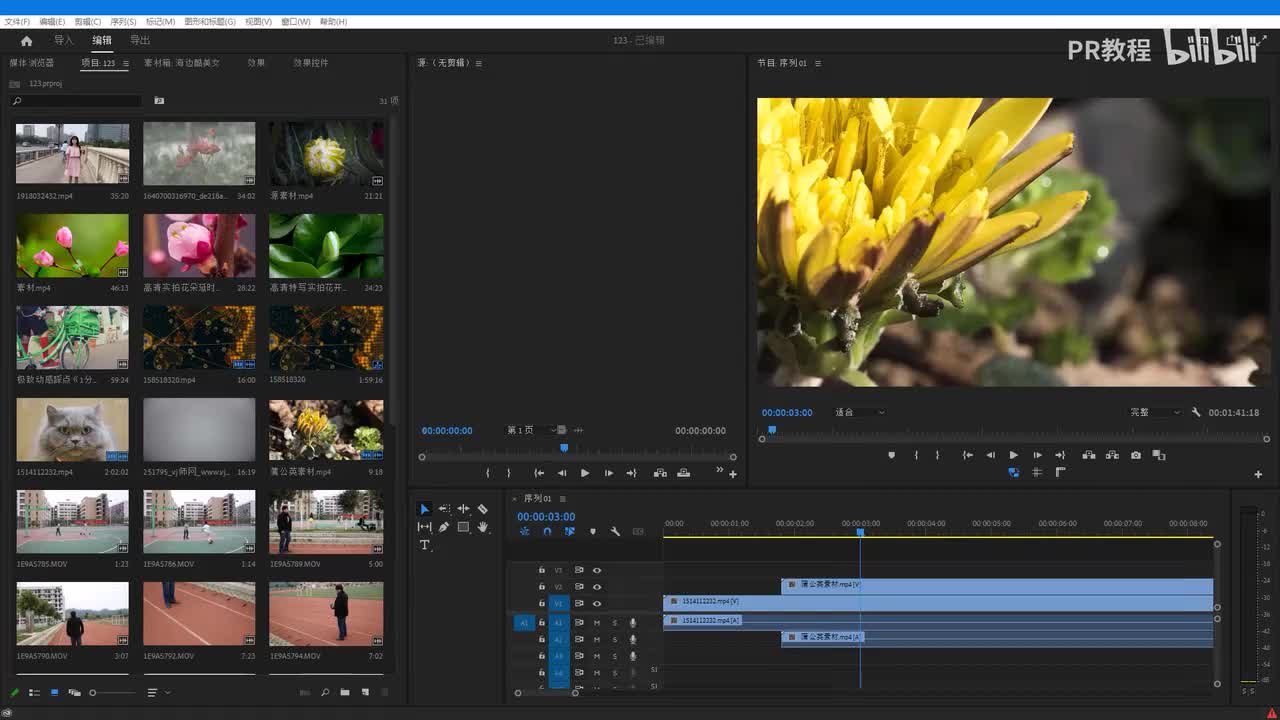This screenshot has height=720, width=1280.
Task: Click Export Frame camera icon in Program monitor
Action: (x=1136, y=455)
